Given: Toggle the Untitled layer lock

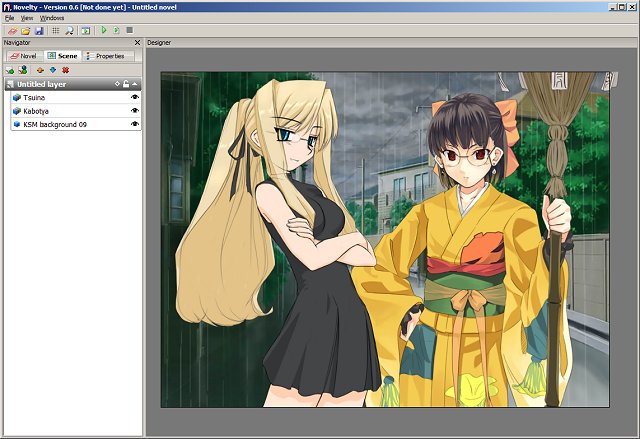Looking at the screenshot, I should pyautogui.click(x=126, y=84).
